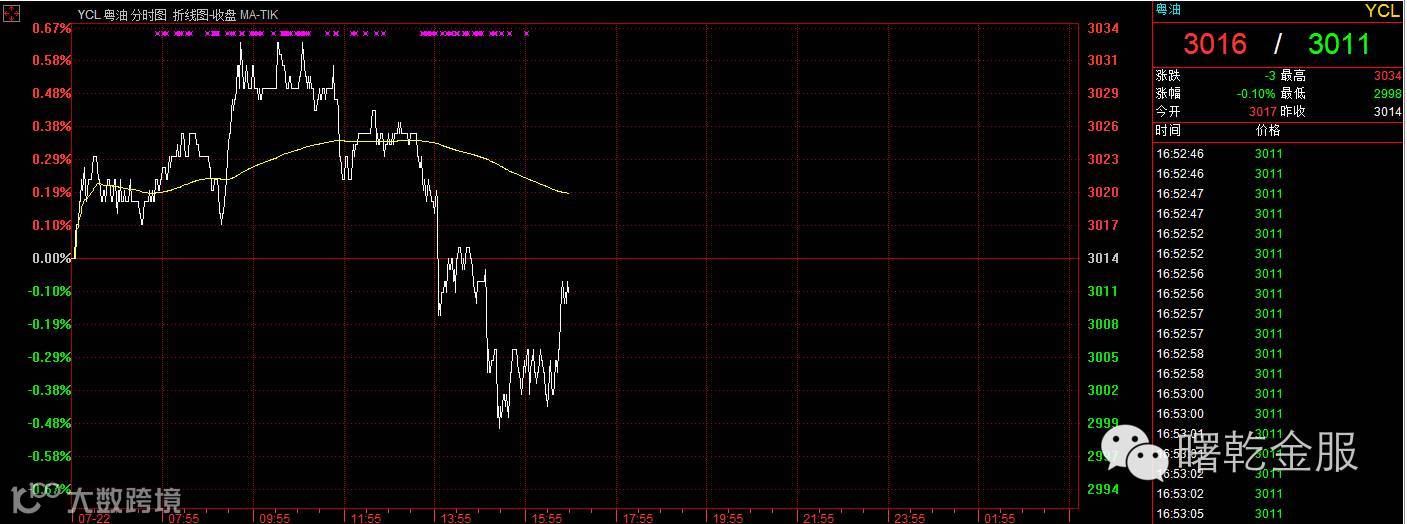
Task: Select the 涨幅 value -0.10% in the quote panel
Action: [x=1256, y=94]
